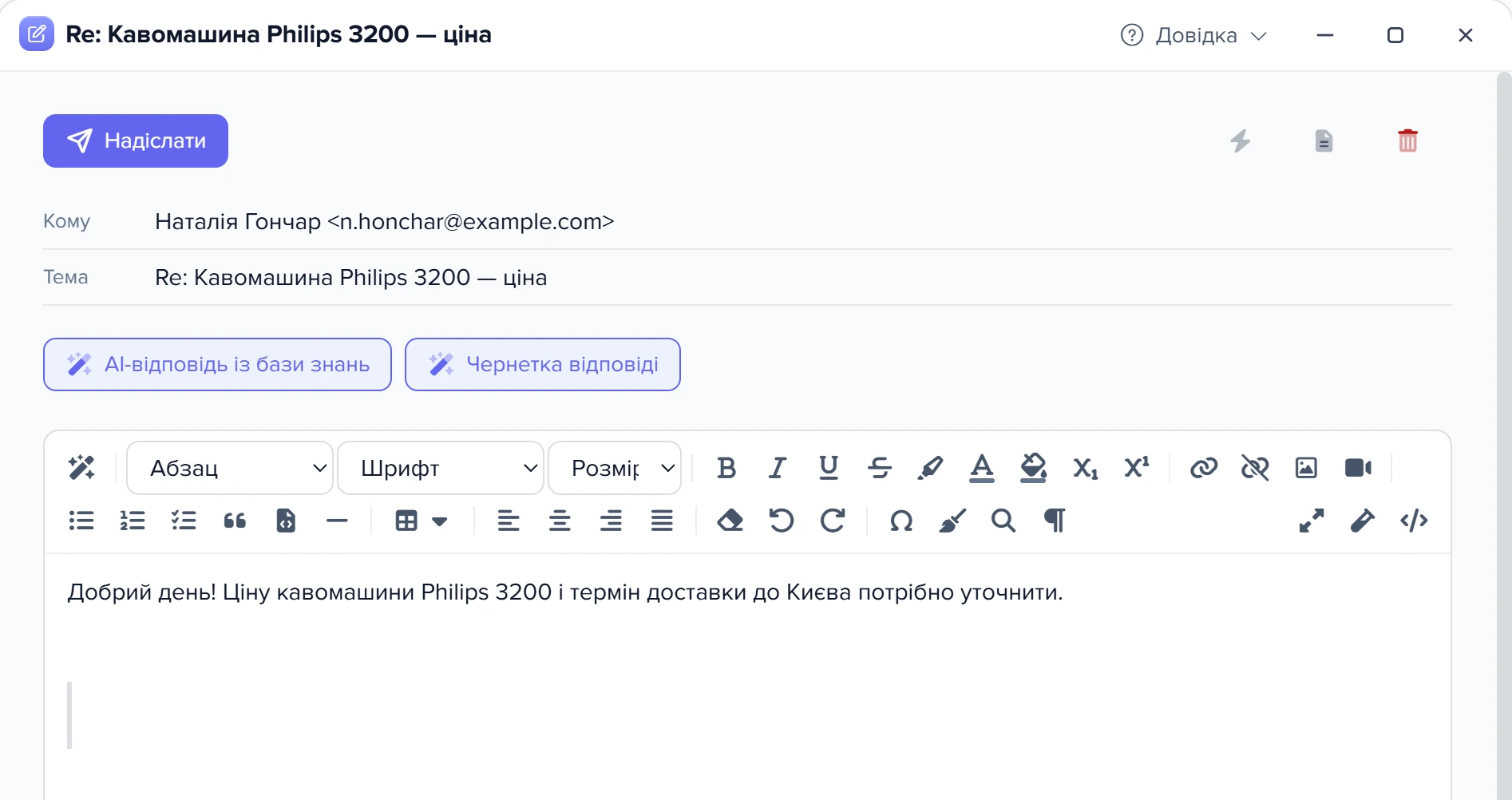Insert a bulleted list
The image size is (1512, 800).
[x=81, y=521]
